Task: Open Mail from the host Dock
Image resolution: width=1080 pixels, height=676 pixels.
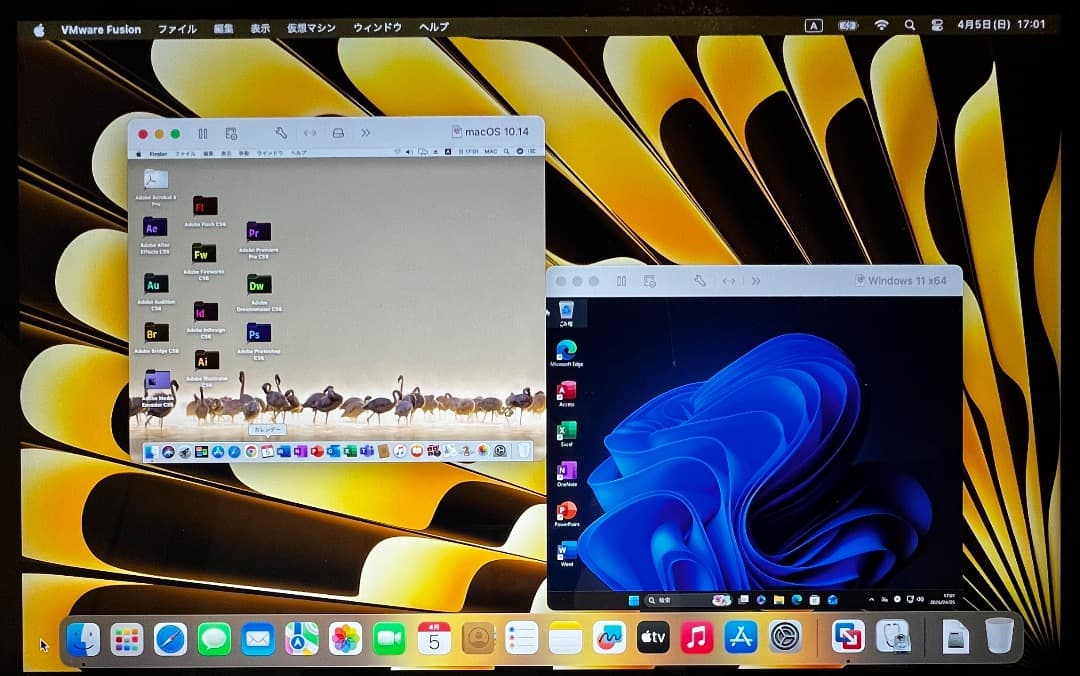Action: 258,639
